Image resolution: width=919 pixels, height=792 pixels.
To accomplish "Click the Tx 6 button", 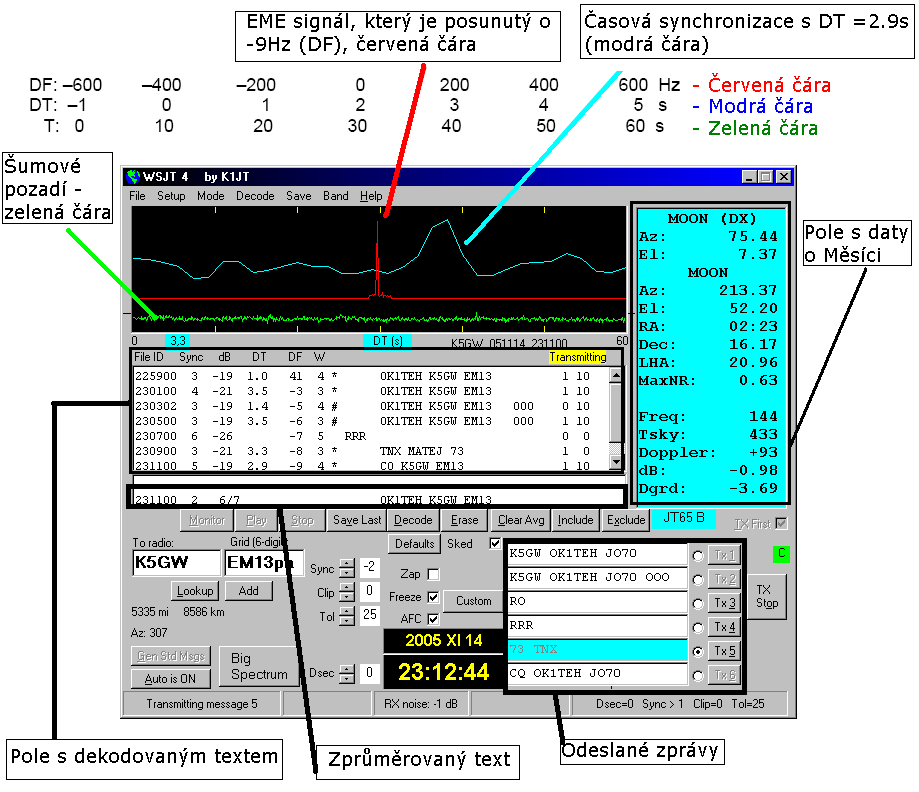I will click(x=724, y=675).
